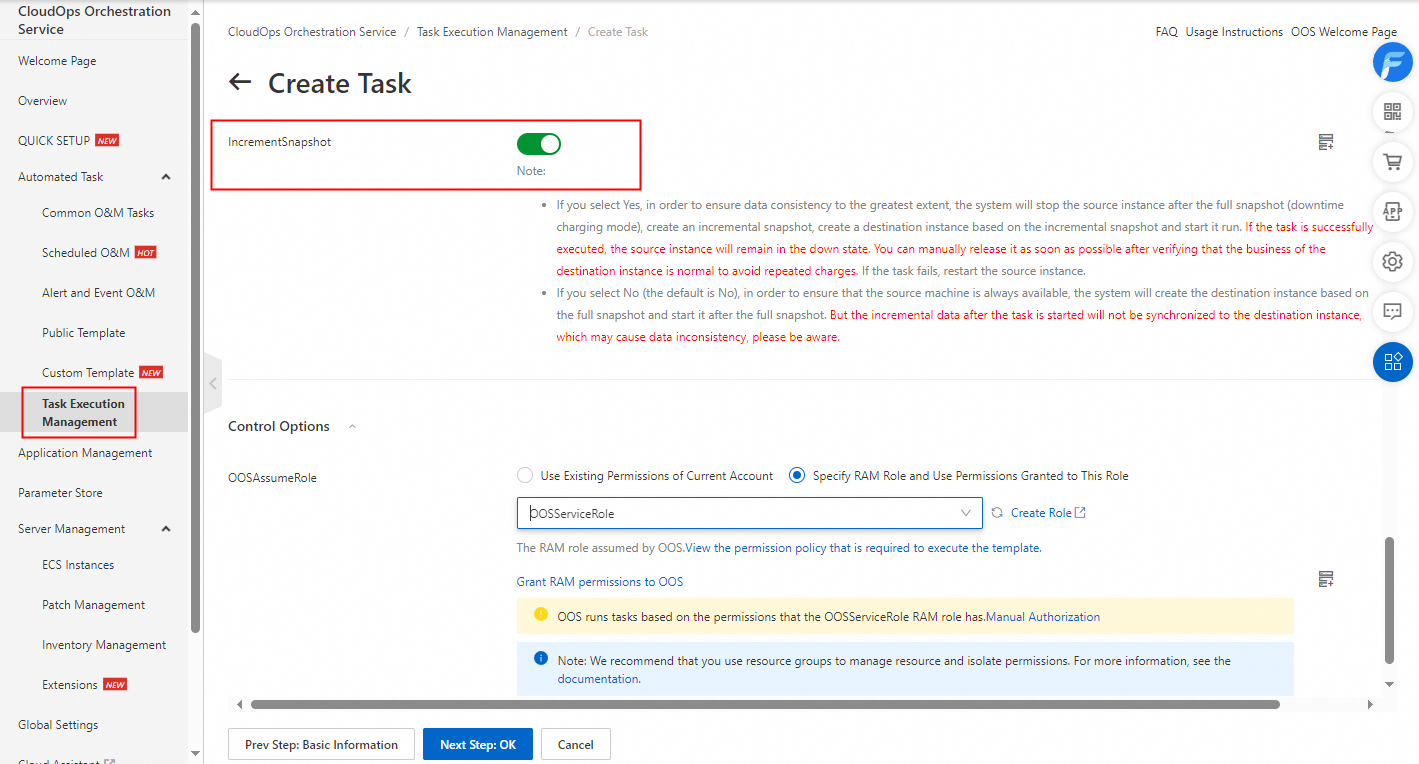This screenshot has height=764, width=1419.
Task: Click main vertical scrollbar down arrow
Action: [x=1388, y=684]
